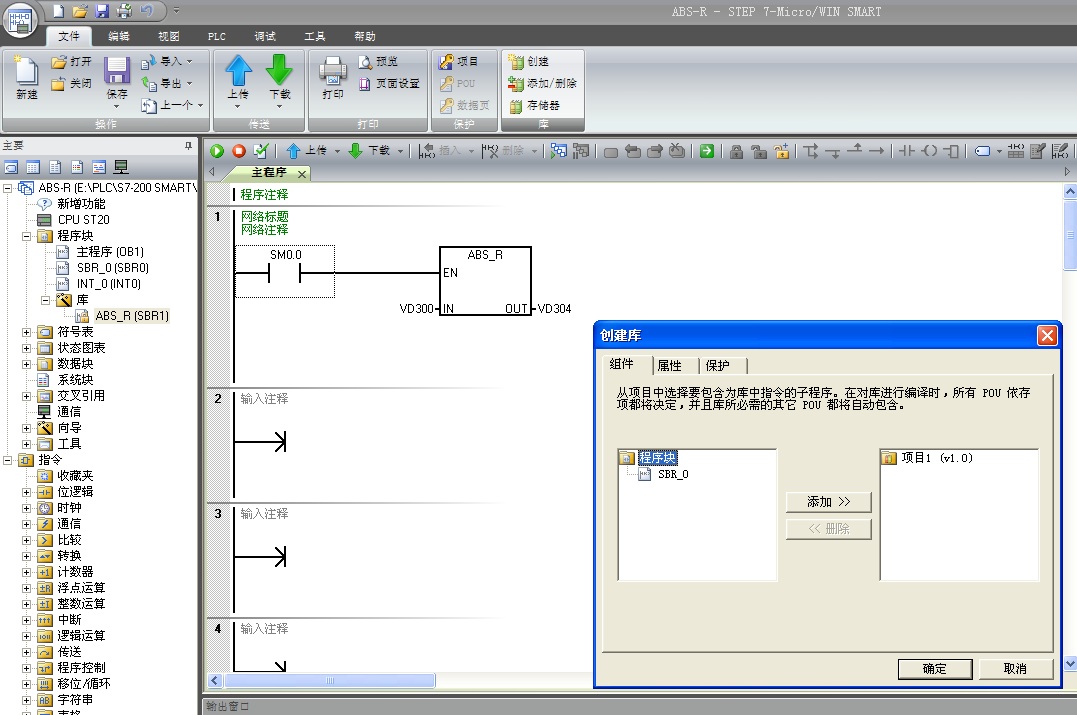Screen dimensions: 1077x715
Task: Close the 创建库 dialog with X
Action: [1047, 335]
